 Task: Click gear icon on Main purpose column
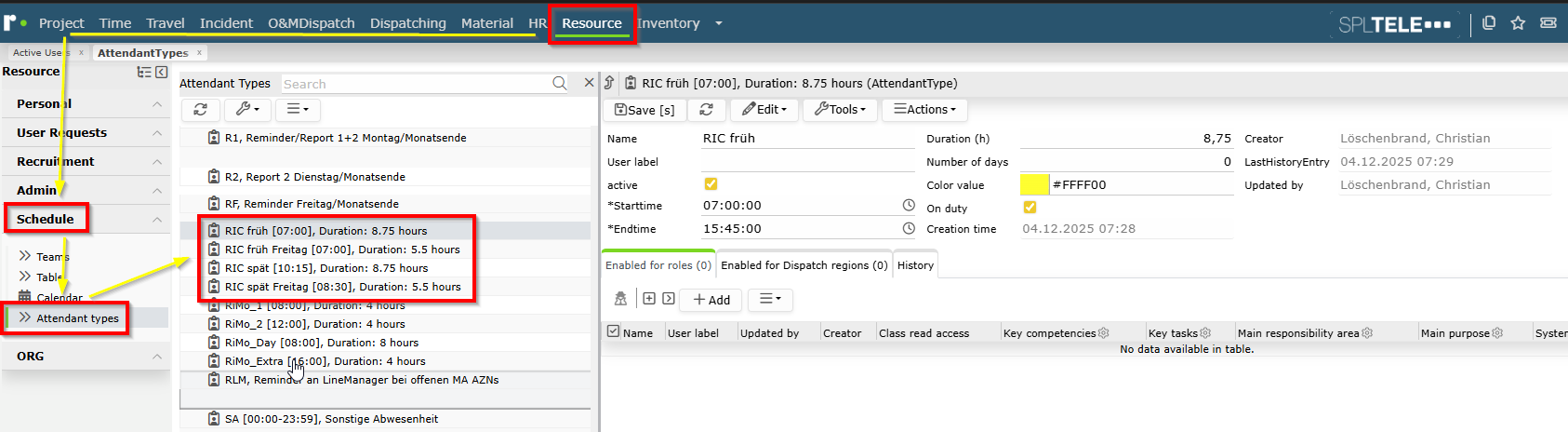1497,332
